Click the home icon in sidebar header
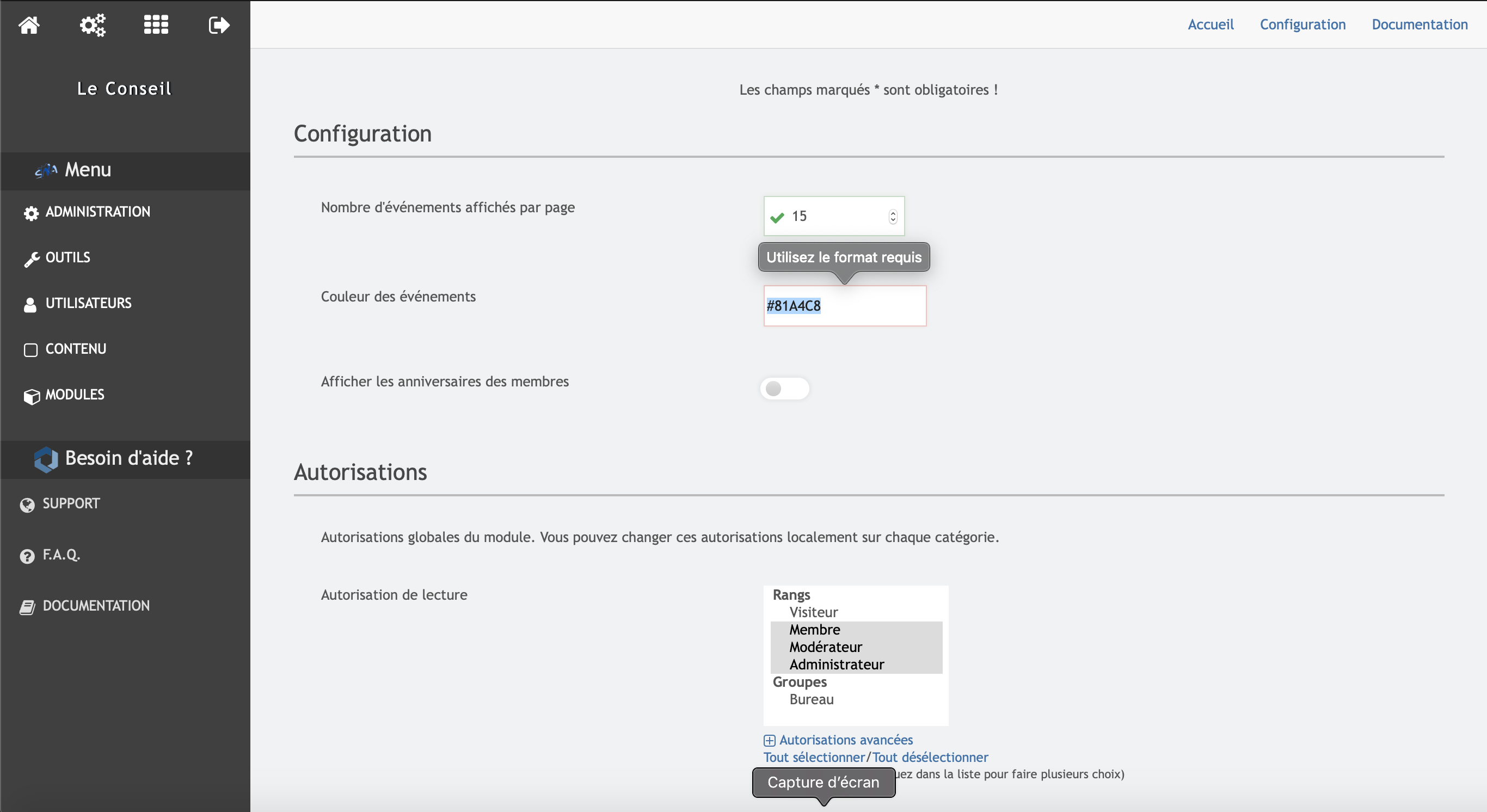The height and width of the screenshot is (812, 1487). (x=29, y=25)
